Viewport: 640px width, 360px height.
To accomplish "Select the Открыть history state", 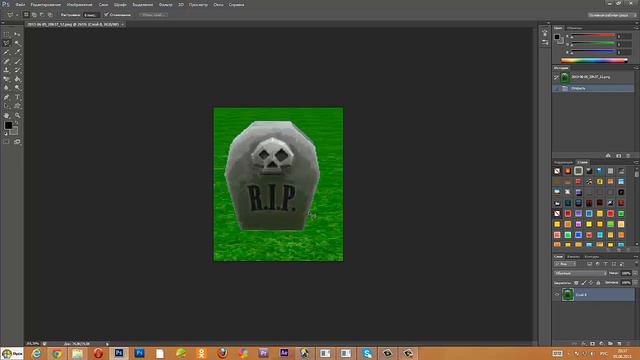I will (x=593, y=88).
